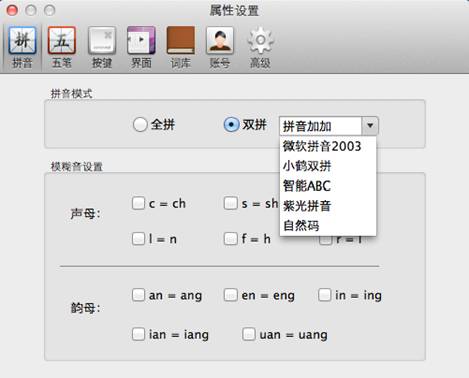Enable the uan = uang fuzzy option
This screenshot has height=378, width=469.
point(249,334)
